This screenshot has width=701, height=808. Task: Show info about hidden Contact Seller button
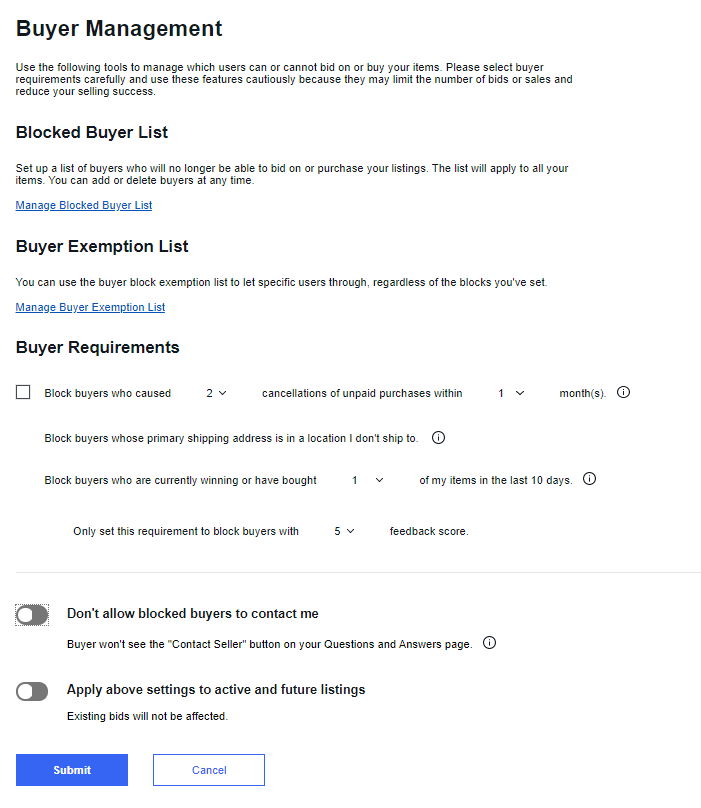click(489, 643)
